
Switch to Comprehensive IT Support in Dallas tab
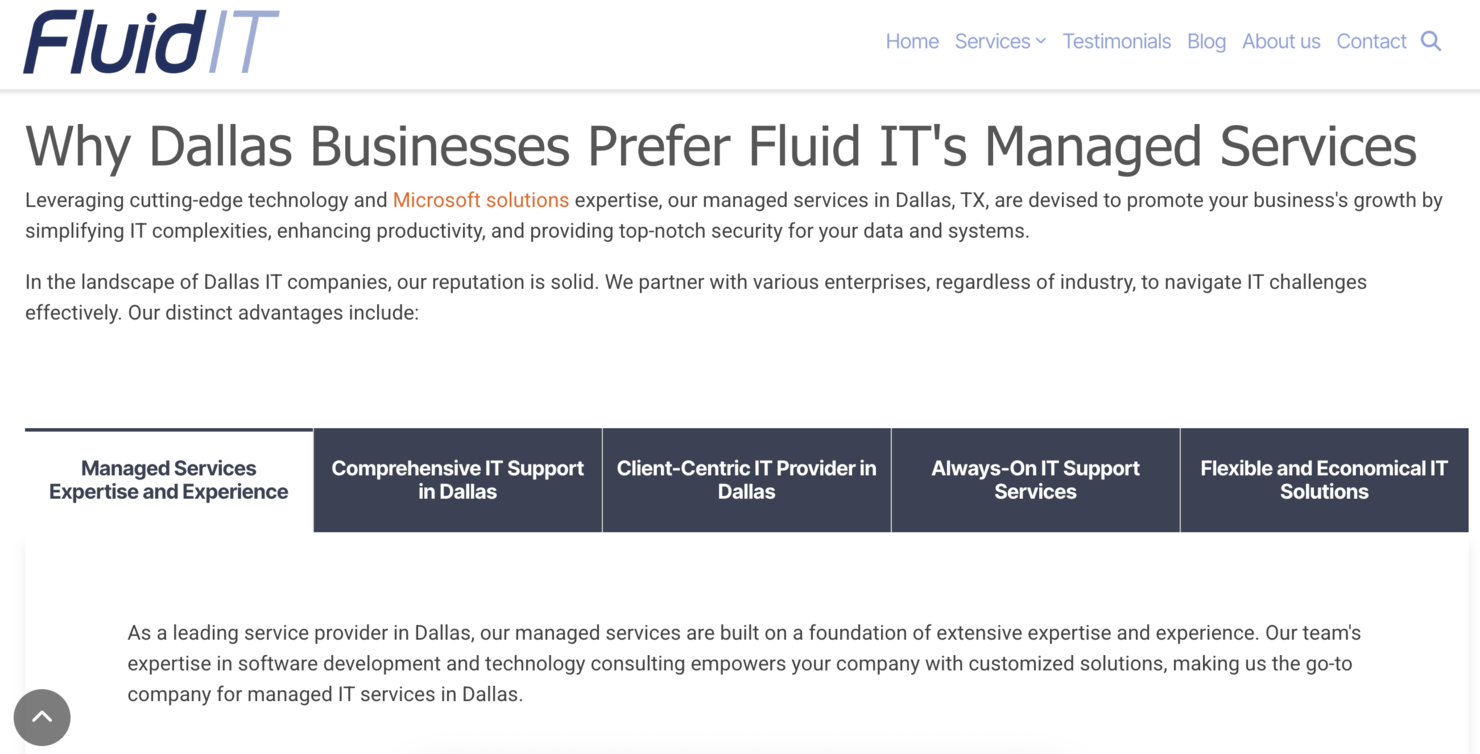tap(457, 480)
